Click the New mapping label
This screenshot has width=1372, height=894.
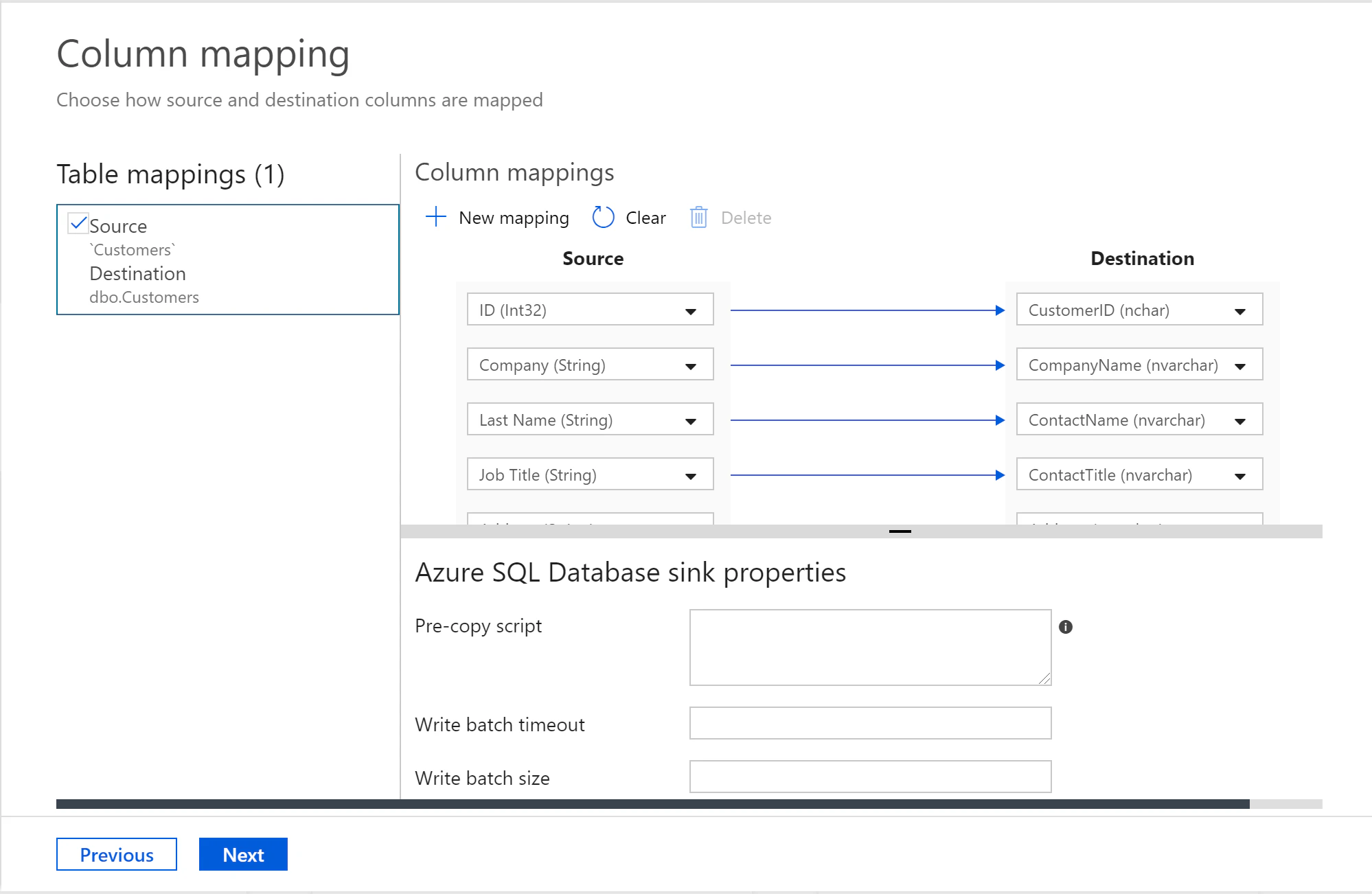(514, 218)
